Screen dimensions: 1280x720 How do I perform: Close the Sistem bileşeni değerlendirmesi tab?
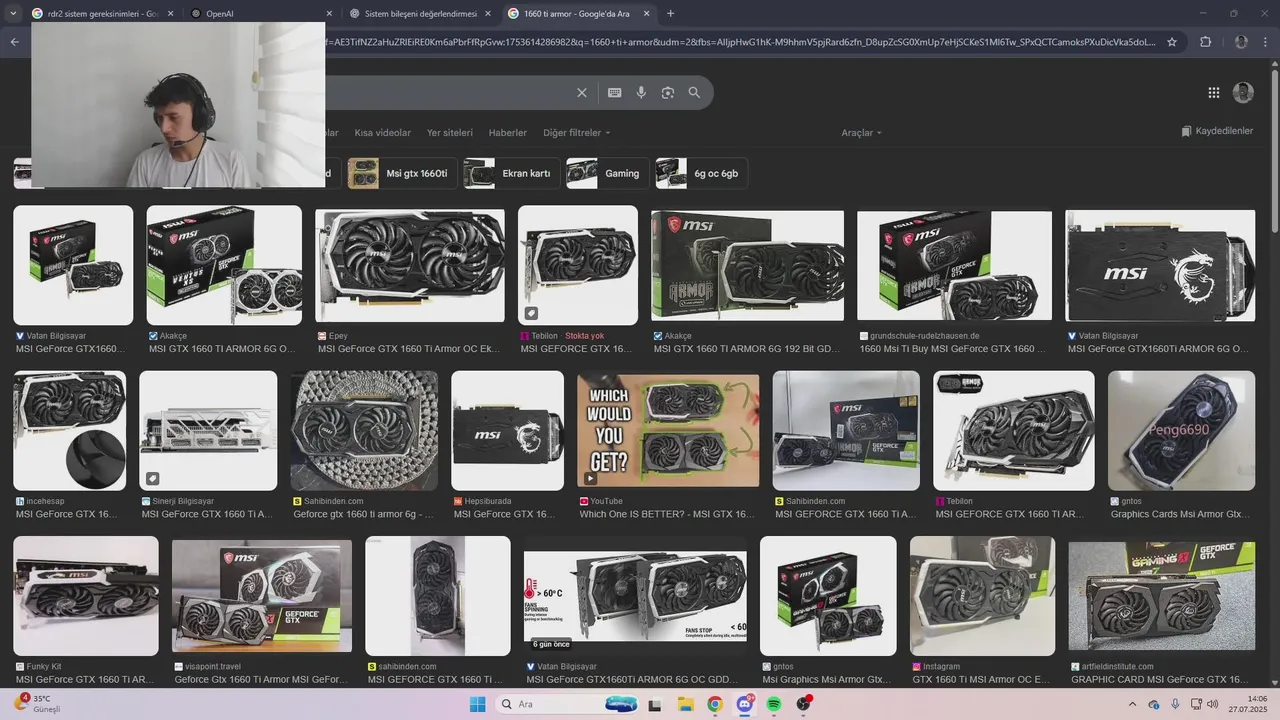[487, 14]
